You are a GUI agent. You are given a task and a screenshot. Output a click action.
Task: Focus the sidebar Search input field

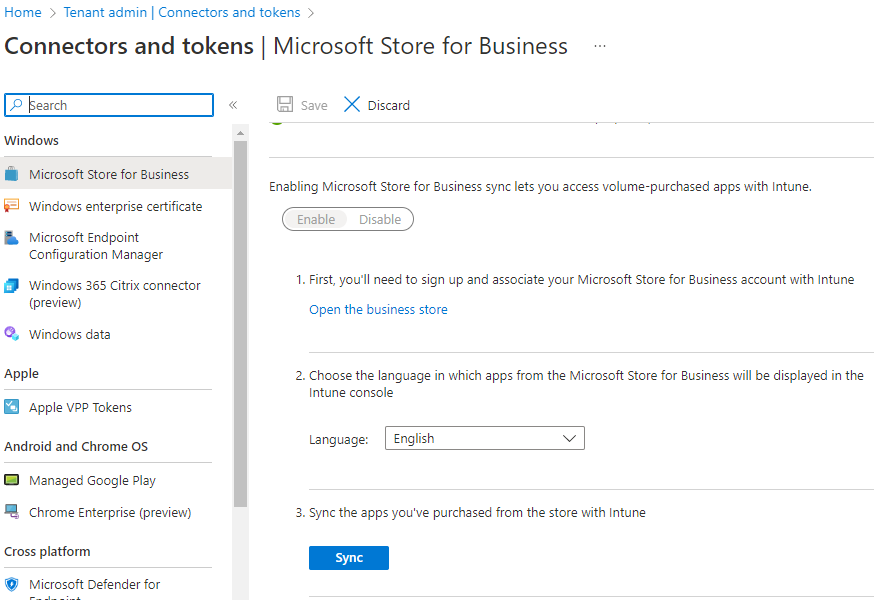(109, 105)
